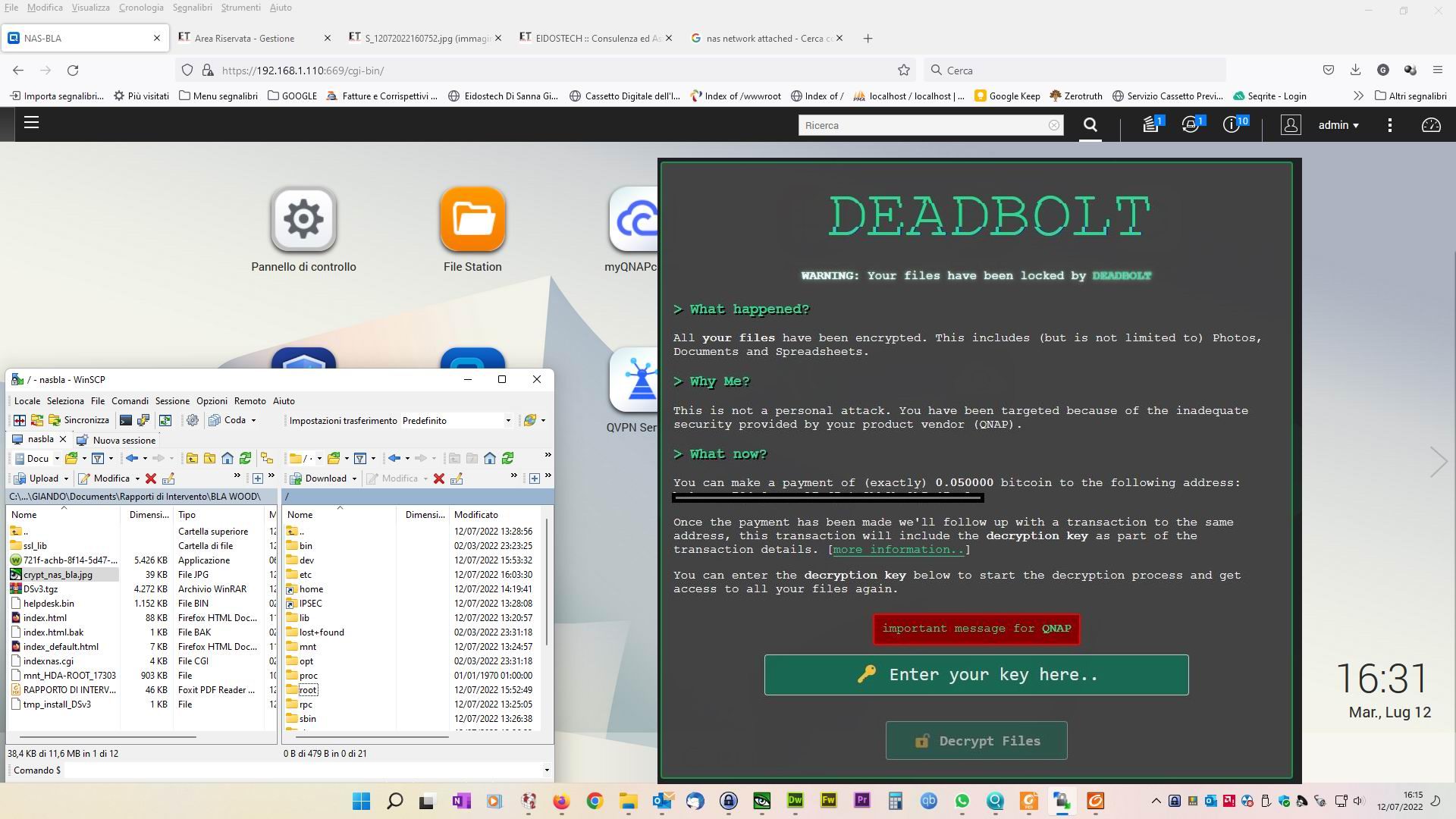This screenshot has height=819, width=1456.
Task: Go to local home directory in WinSCP
Action: pyautogui.click(x=227, y=458)
